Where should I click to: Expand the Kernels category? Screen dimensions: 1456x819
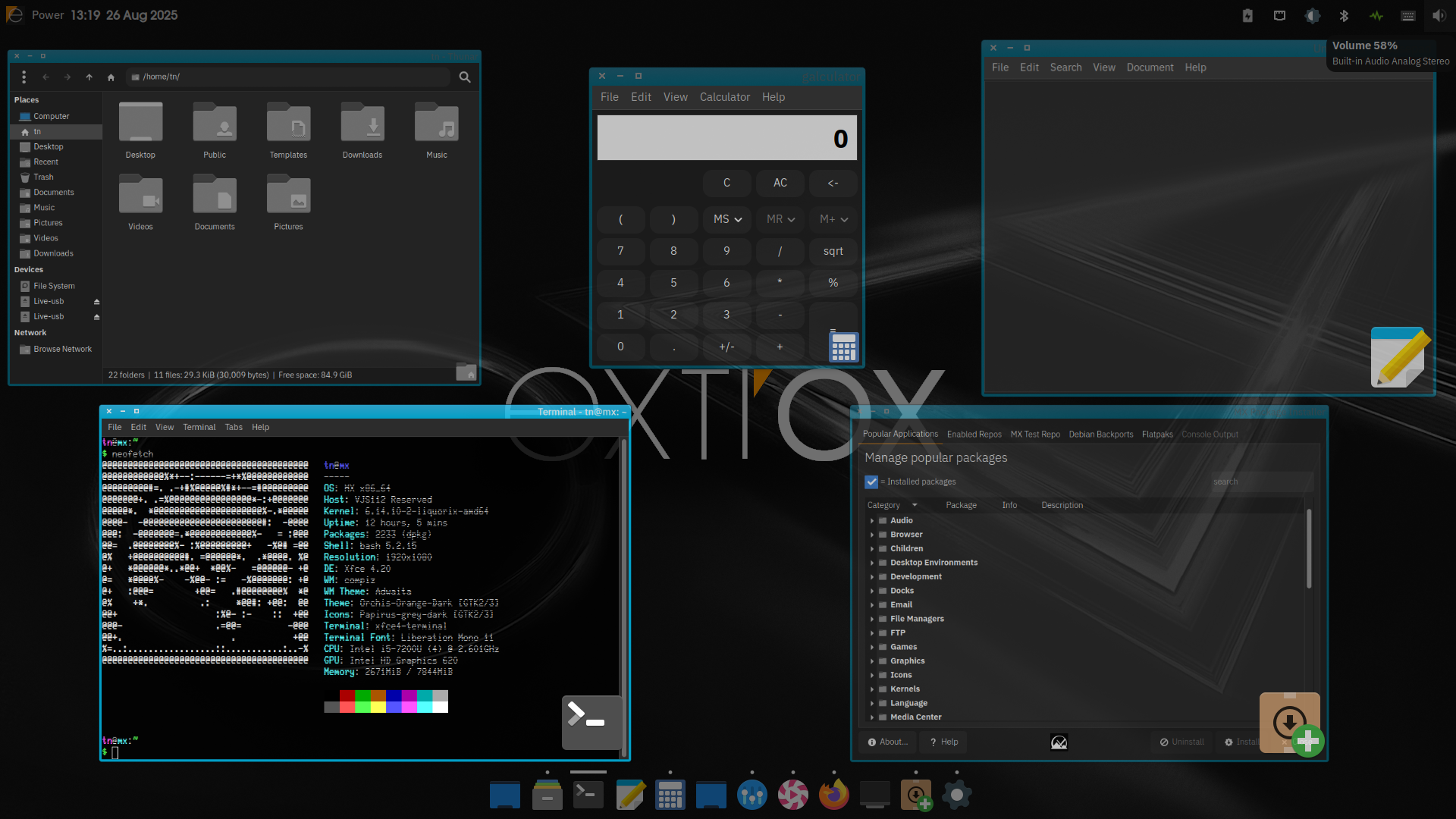[x=872, y=689]
